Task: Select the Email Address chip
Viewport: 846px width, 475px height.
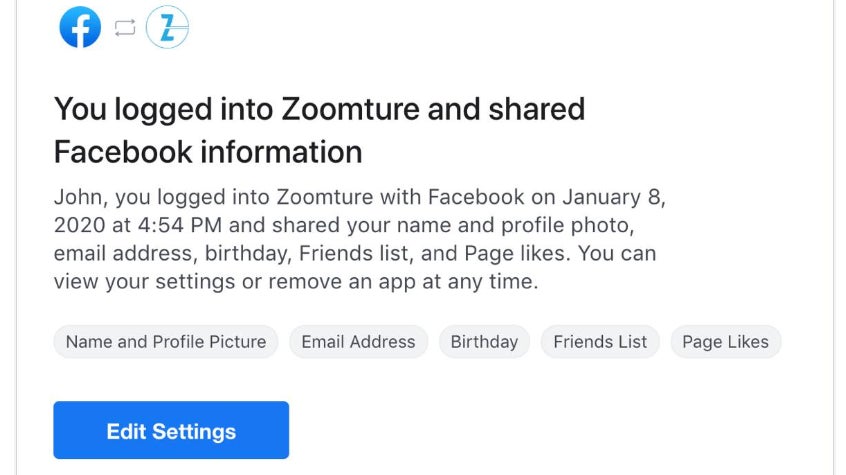Action: tap(358, 342)
